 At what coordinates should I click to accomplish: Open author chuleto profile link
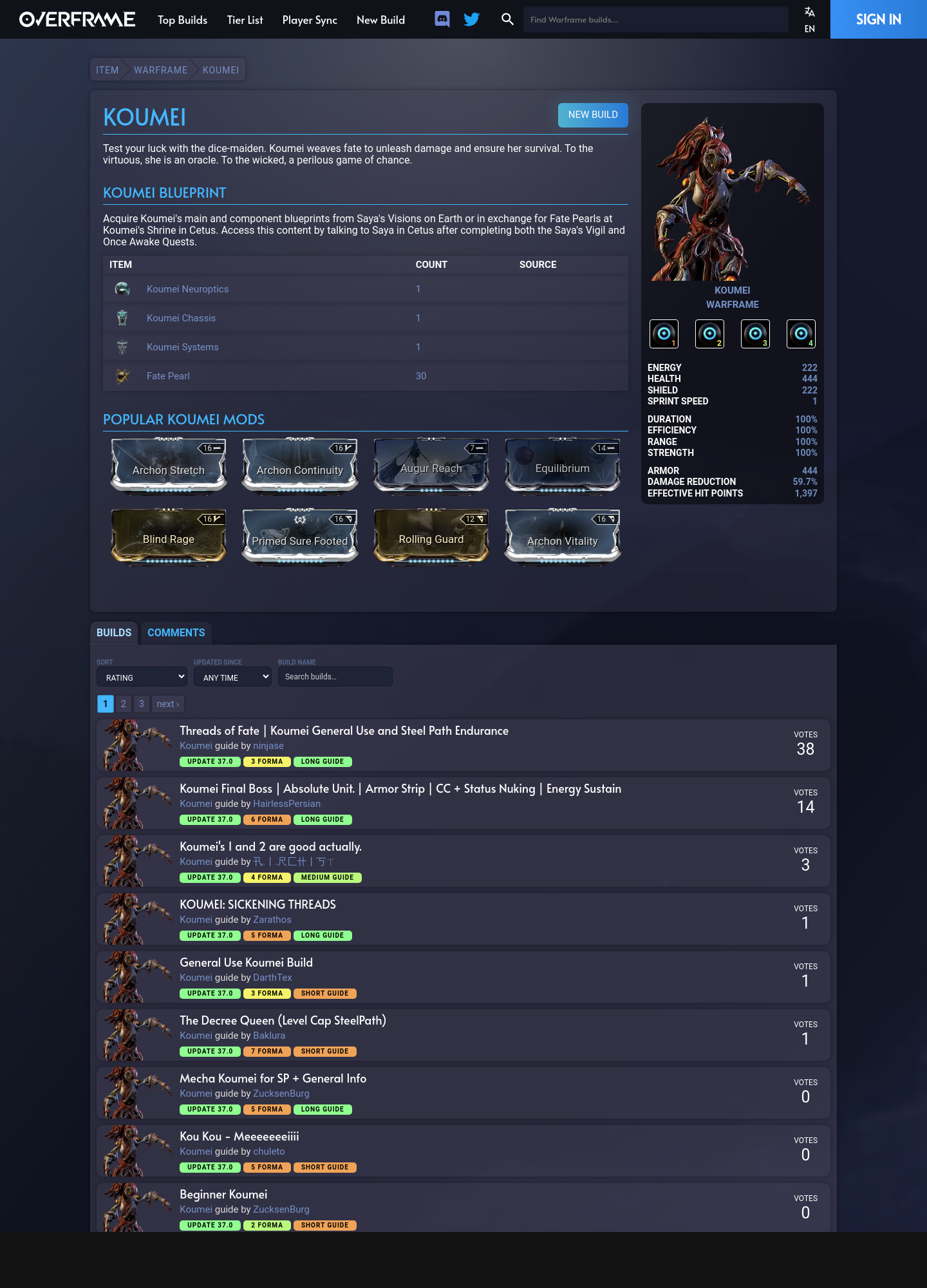269,1151
